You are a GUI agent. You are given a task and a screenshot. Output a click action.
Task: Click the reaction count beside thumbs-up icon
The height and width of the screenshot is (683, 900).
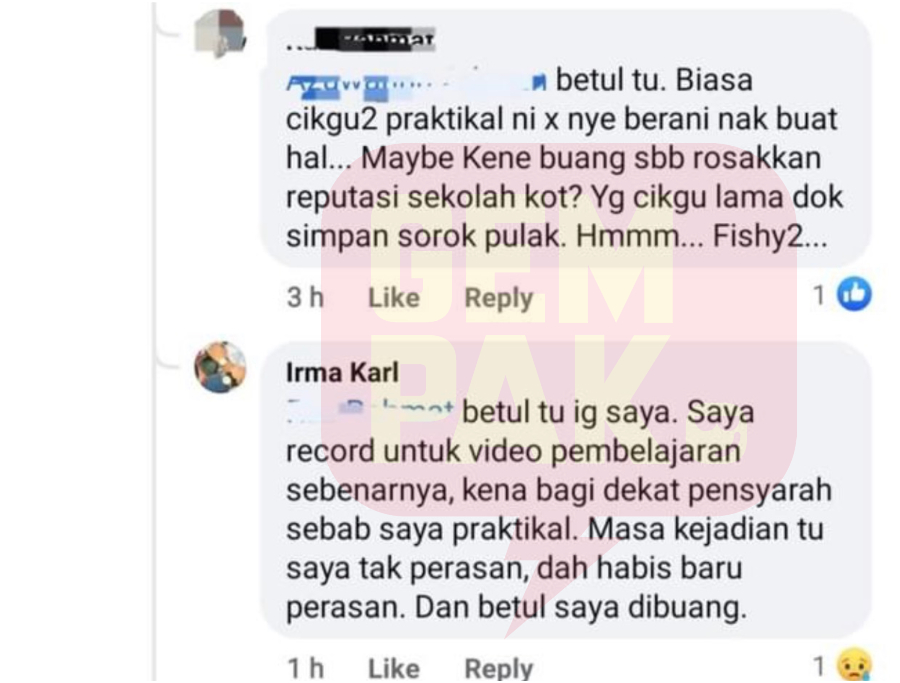click(x=819, y=296)
